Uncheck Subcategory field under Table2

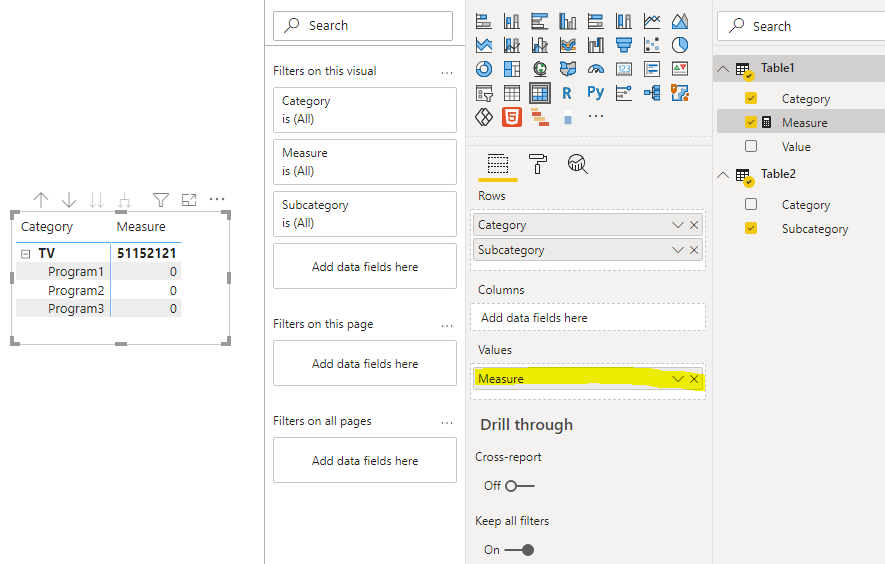[751, 228]
